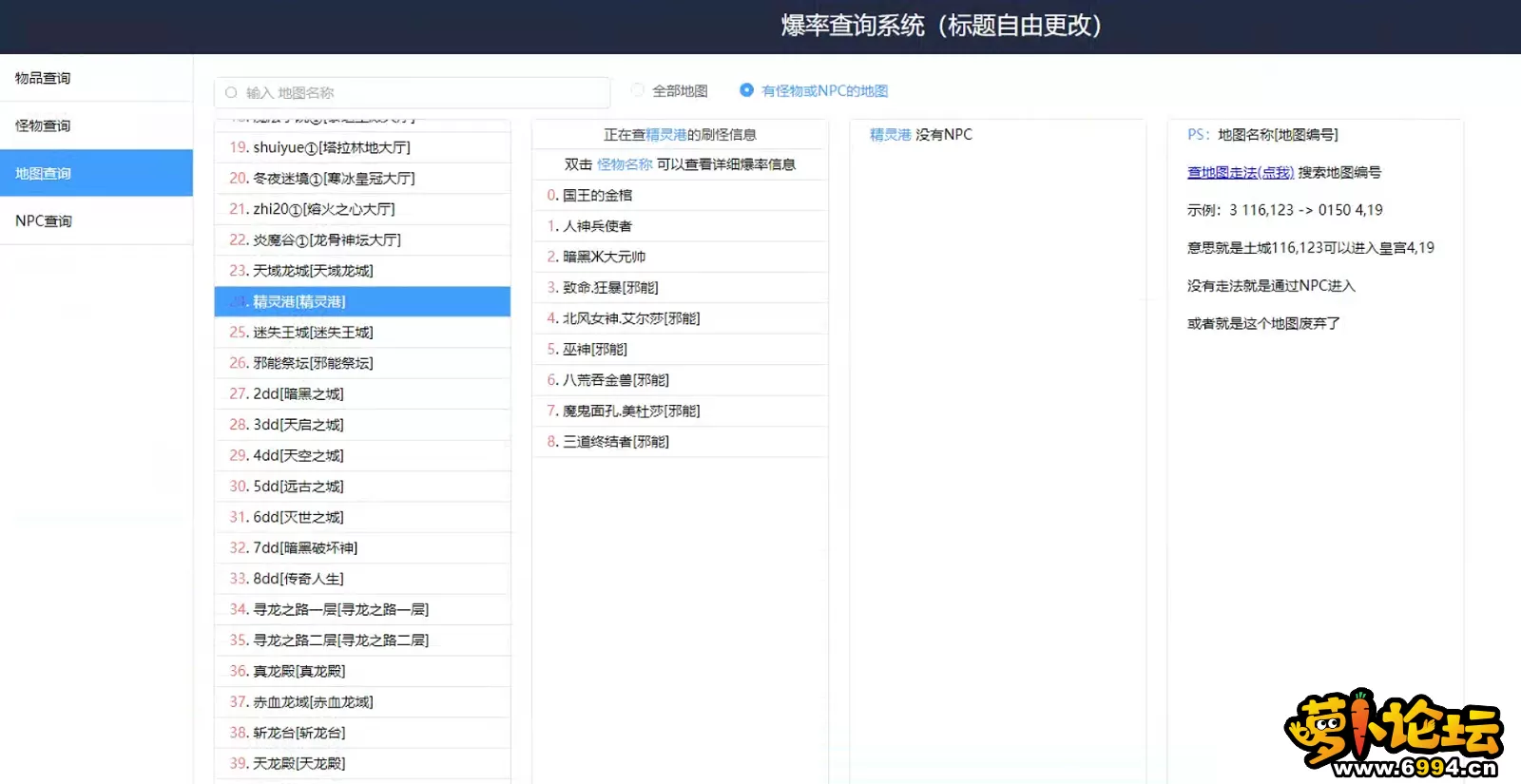The width and height of the screenshot is (1521, 784).
Task: Click the 意思就是土城116,123 explanation line
Action: pos(1311,248)
